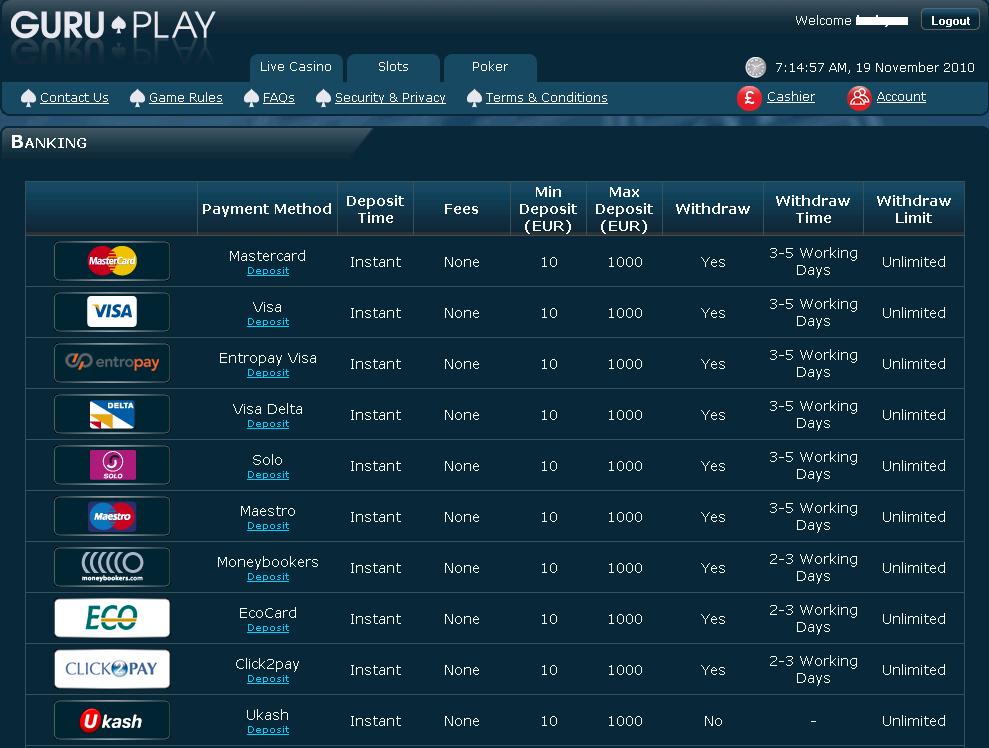This screenshot has height=748, width=989.
Task: Click the Mastercard logo icon
Action: 112,261
